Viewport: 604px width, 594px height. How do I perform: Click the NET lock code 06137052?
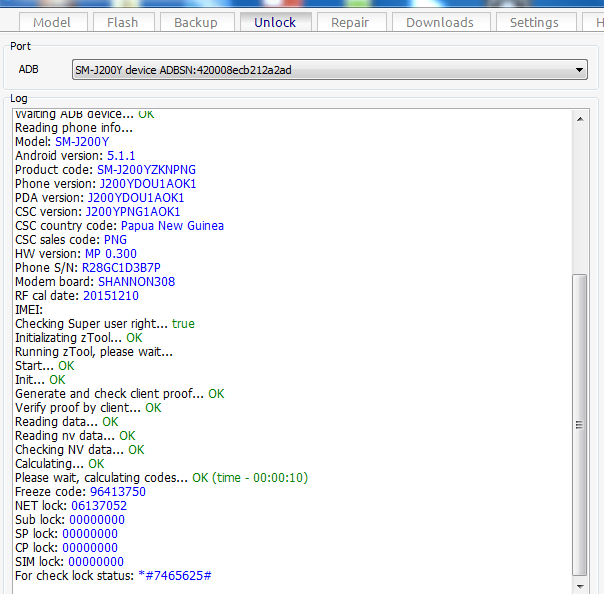pos(99,506)
